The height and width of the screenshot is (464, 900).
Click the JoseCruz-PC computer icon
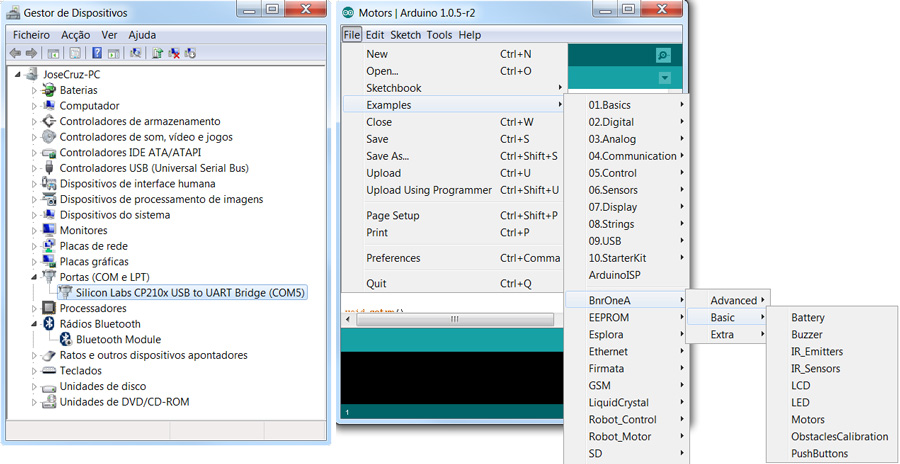coord(33,75)
